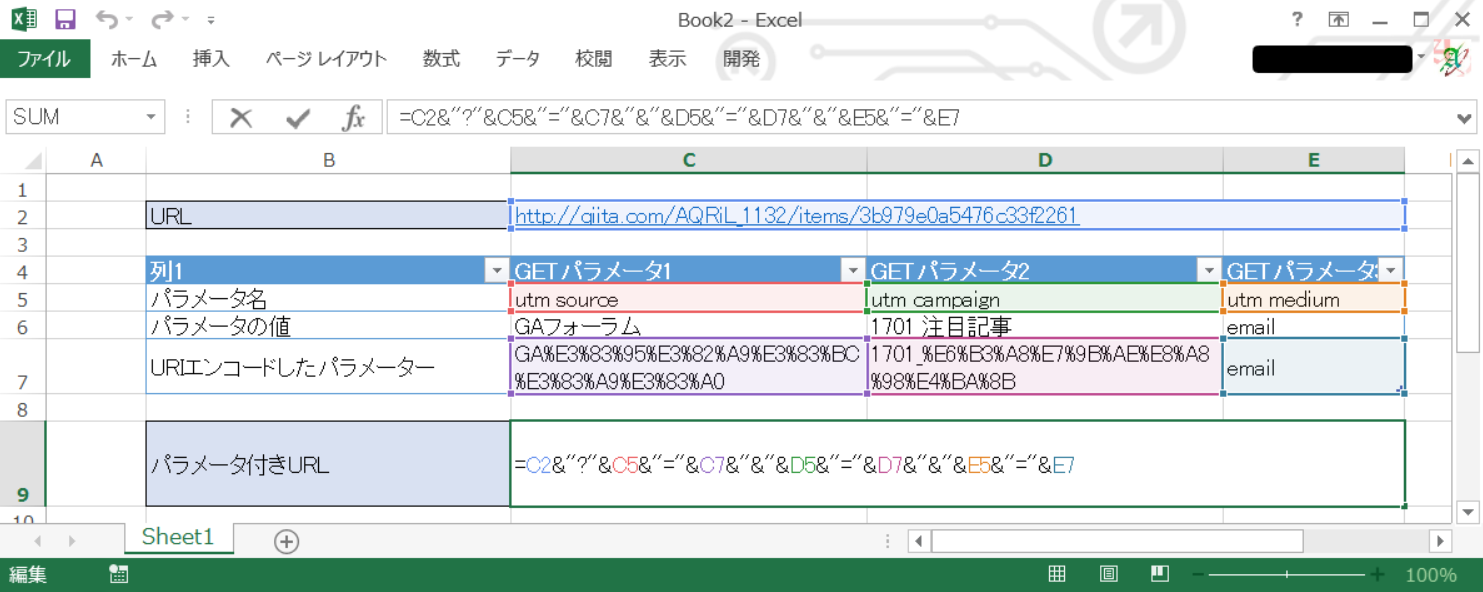Open the filter dropdown on 列1 header
1483x592 pixels.
496,269
